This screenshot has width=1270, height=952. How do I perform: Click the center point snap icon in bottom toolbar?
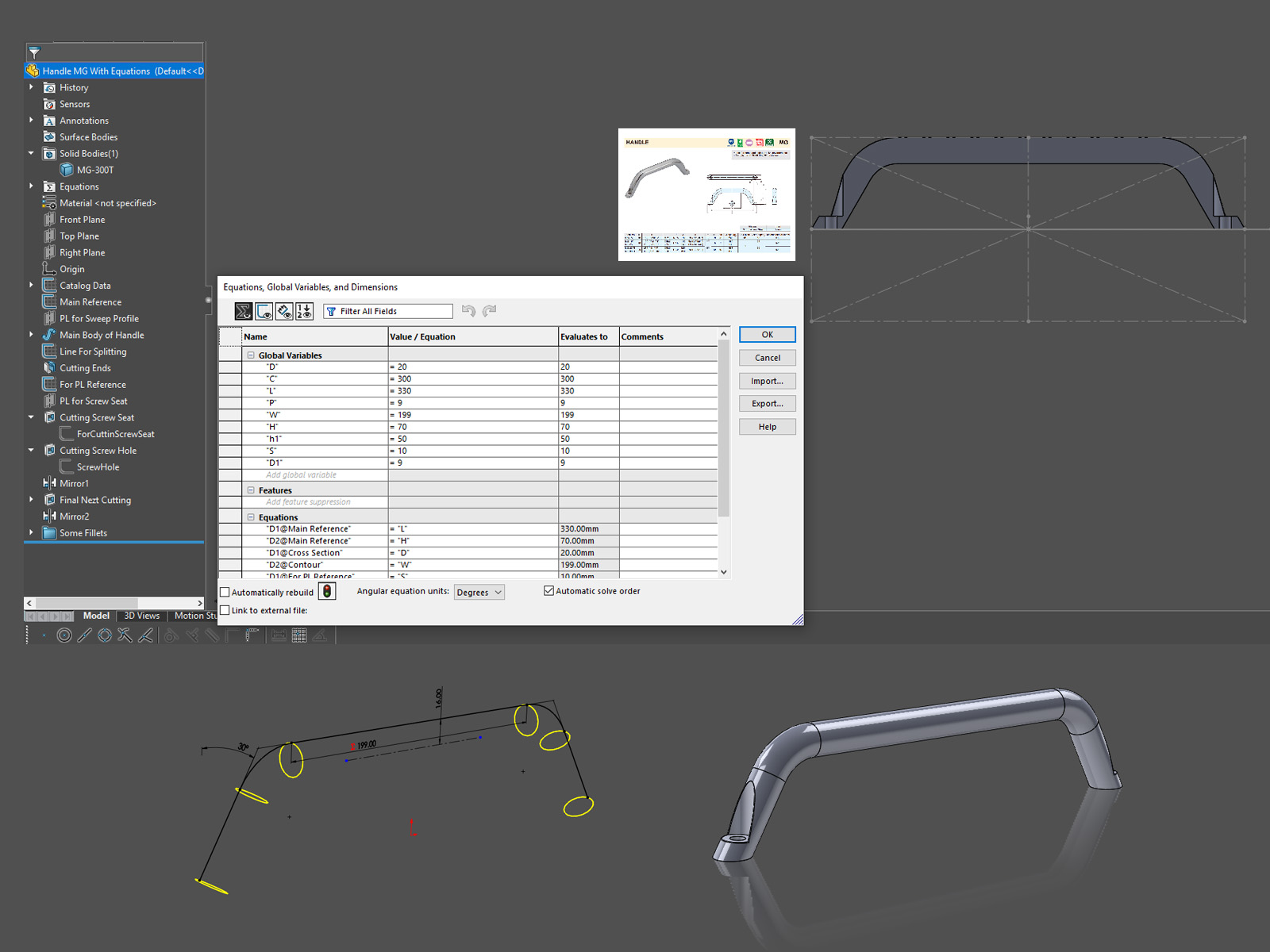click(64, 635)
